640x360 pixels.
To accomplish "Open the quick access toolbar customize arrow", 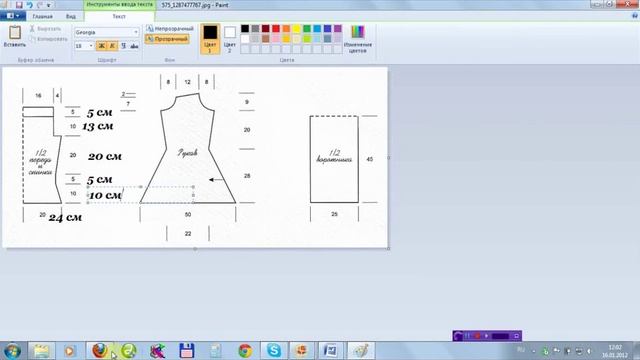I will (x=49, y=5).
